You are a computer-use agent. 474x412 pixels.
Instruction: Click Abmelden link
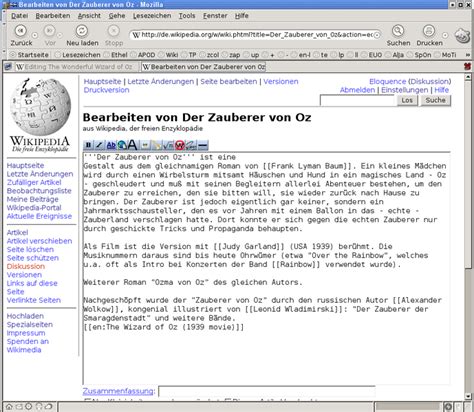tap(357, 90)
